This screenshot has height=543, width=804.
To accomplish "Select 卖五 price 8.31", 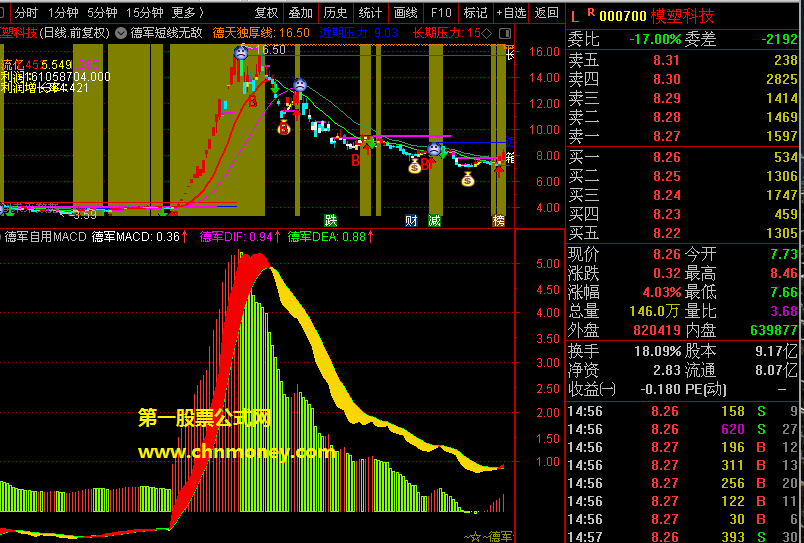I will pos(667,61).
